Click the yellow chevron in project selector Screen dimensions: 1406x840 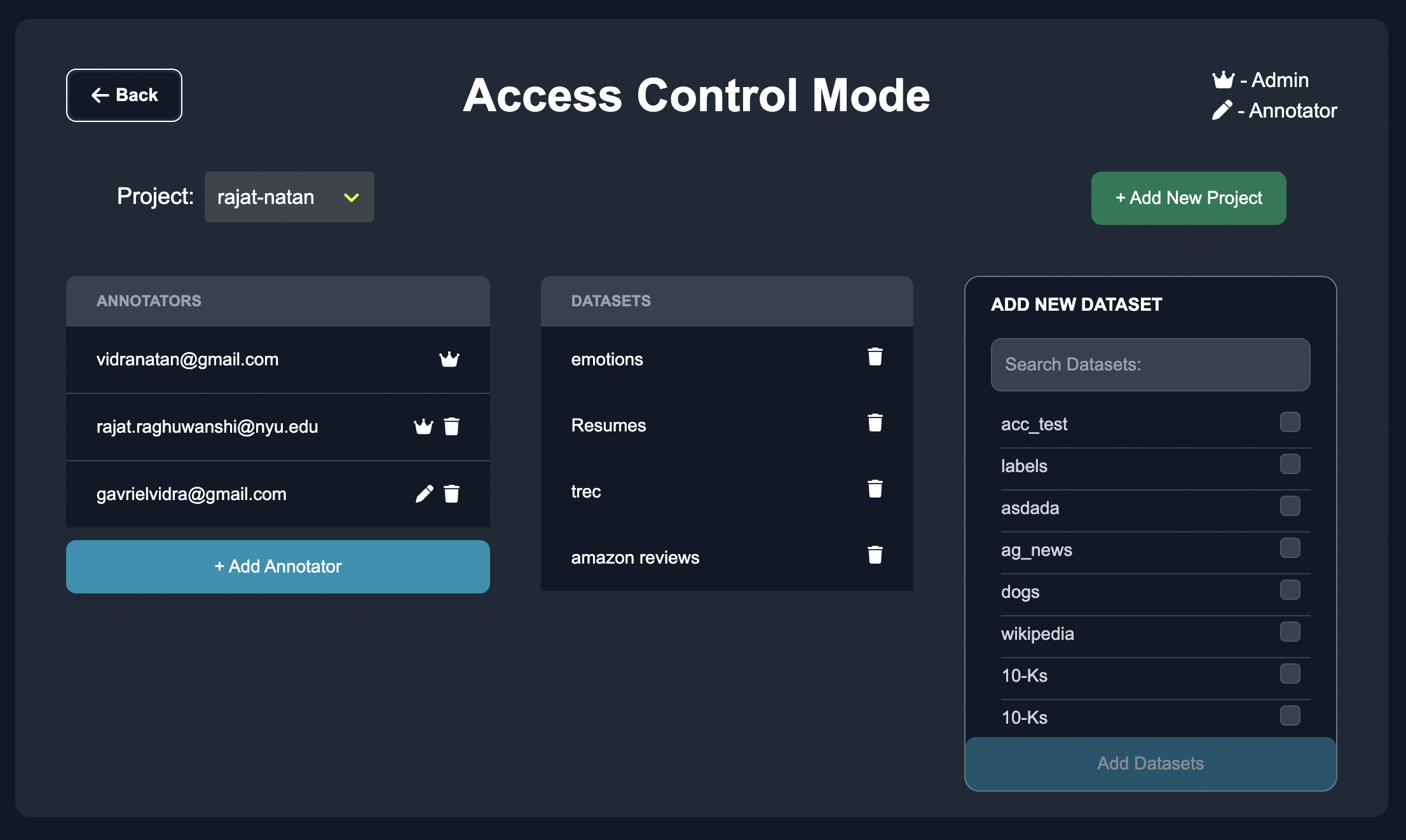351,198
